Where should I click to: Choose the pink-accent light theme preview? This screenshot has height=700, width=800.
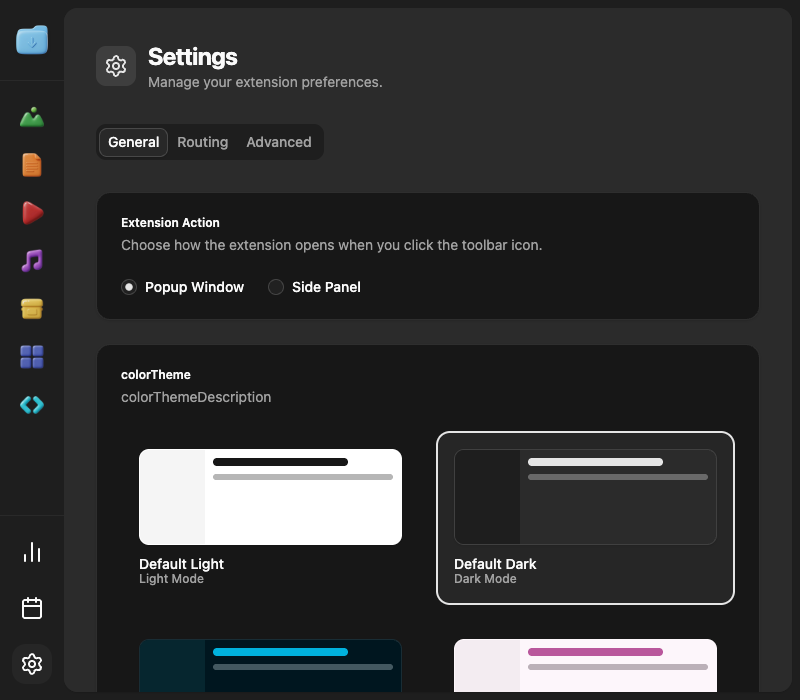[x=585, y=665]
